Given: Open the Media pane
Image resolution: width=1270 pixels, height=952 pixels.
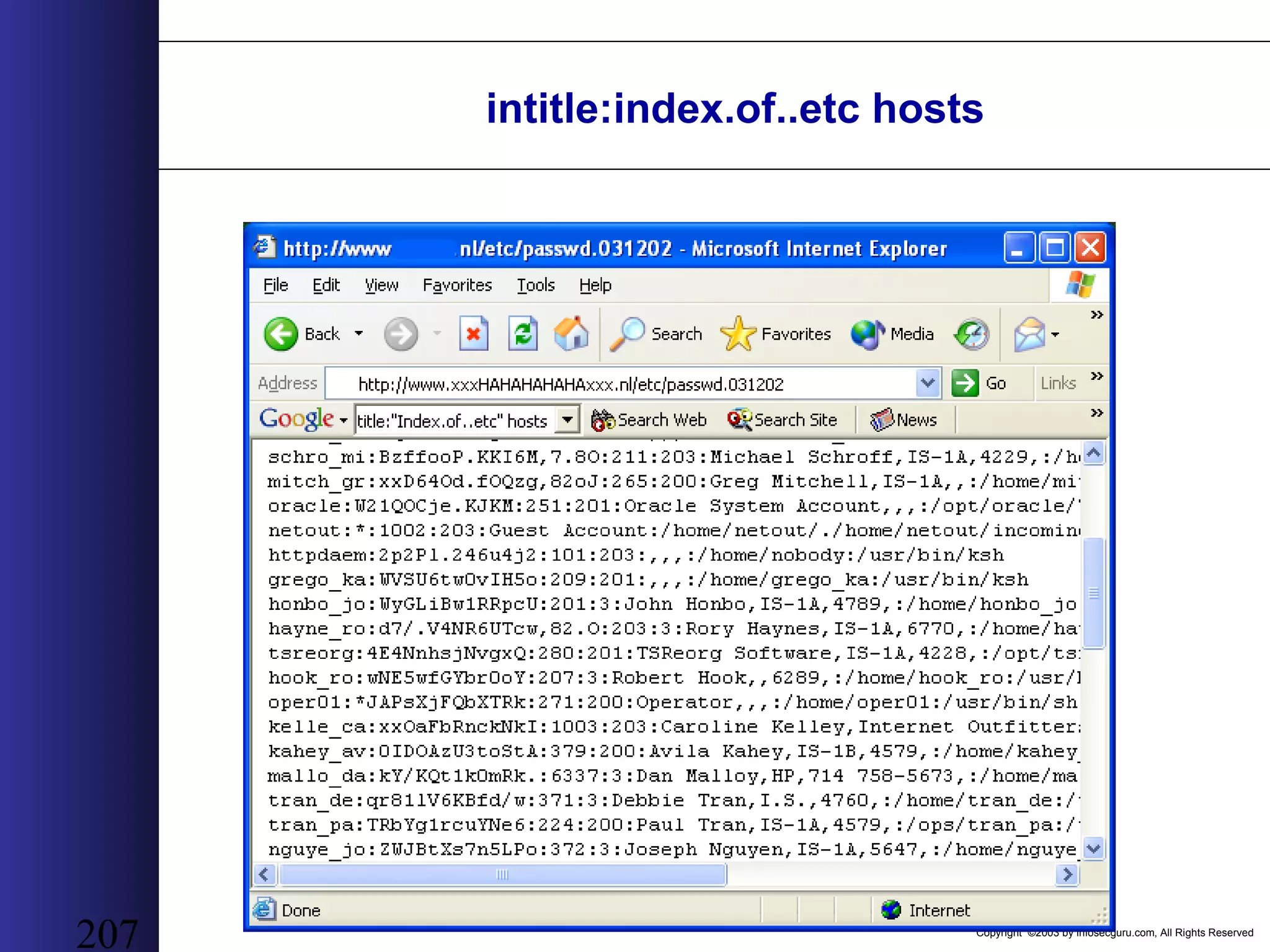Looking at the screenshot, I should pos(892,334).
